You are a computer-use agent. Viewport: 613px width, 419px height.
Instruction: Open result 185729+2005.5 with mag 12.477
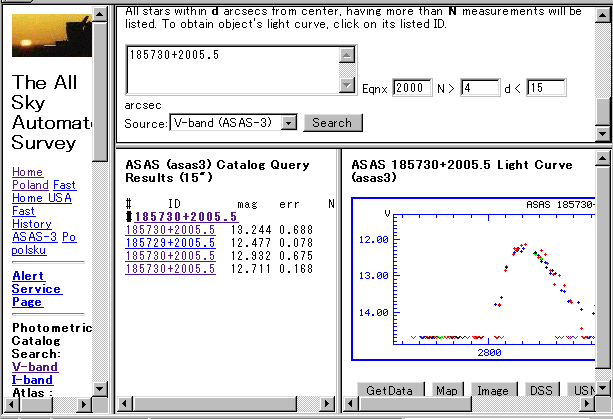pos(170,243)
